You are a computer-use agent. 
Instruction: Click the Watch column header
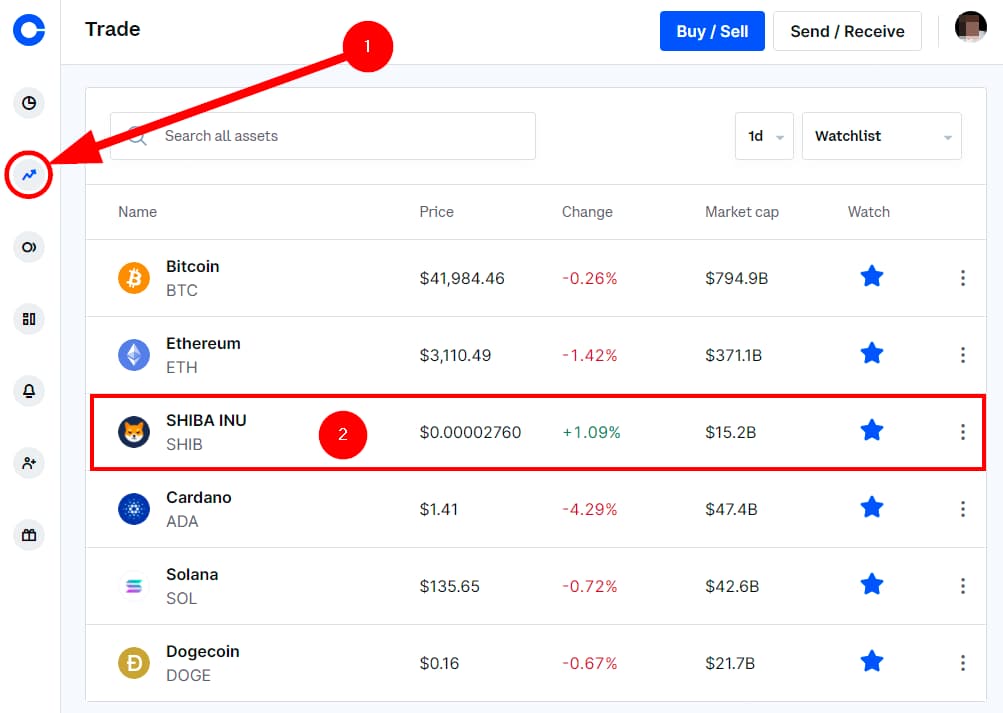pyautogui.click(x=869, y=212)
